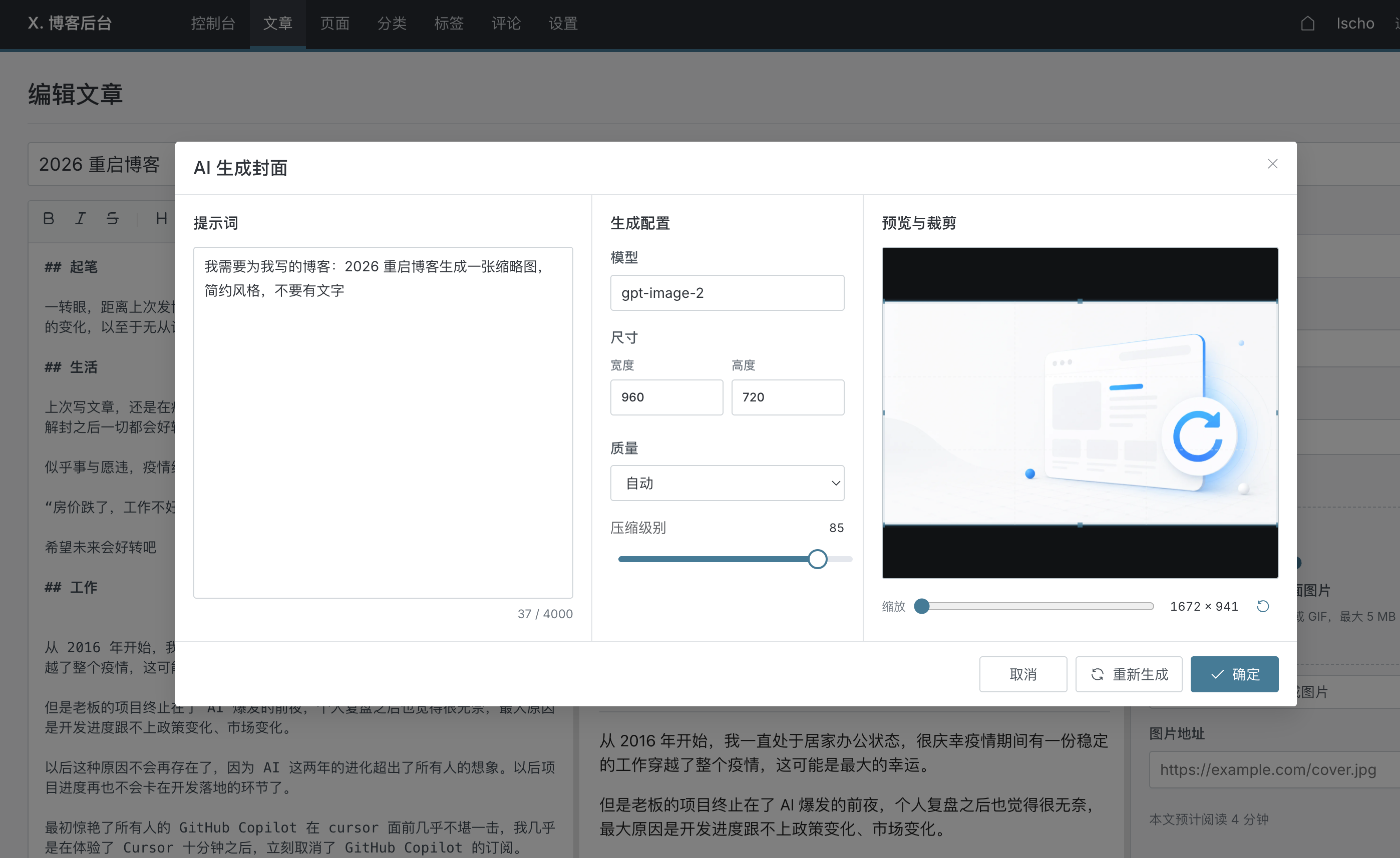Confirm with the 确定 button

pyautogui.click(x=1234, y=674)
